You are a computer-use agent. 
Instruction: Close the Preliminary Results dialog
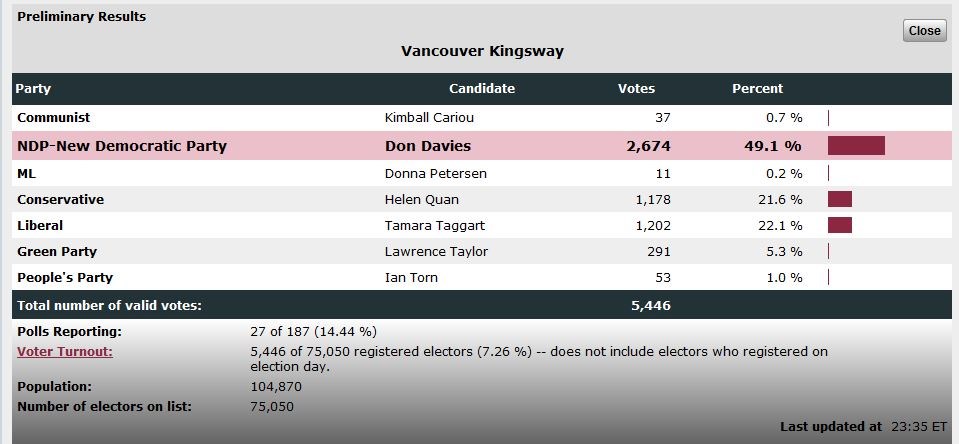[x=924, y=31]
